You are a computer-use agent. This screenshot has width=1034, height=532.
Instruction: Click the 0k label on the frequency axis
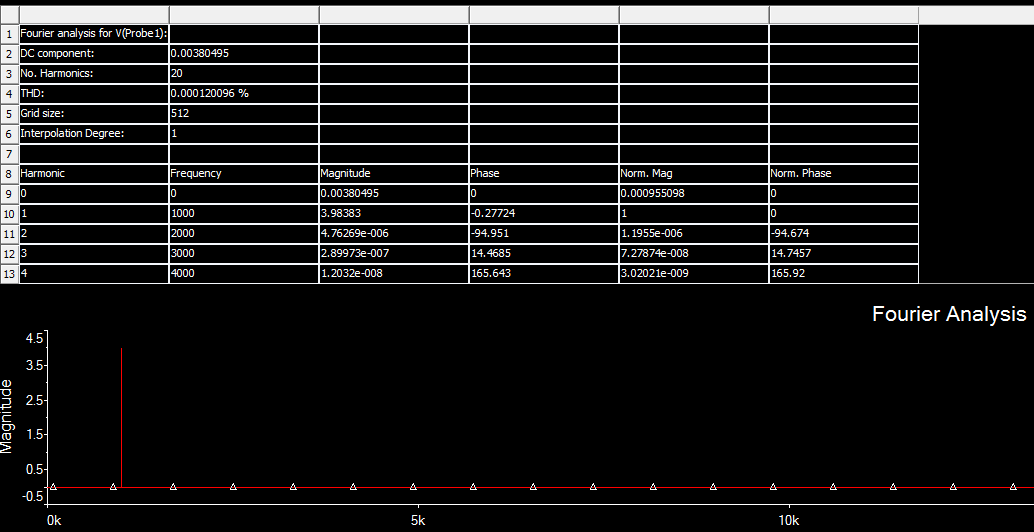pyautogui.click(x=55, y=520)
